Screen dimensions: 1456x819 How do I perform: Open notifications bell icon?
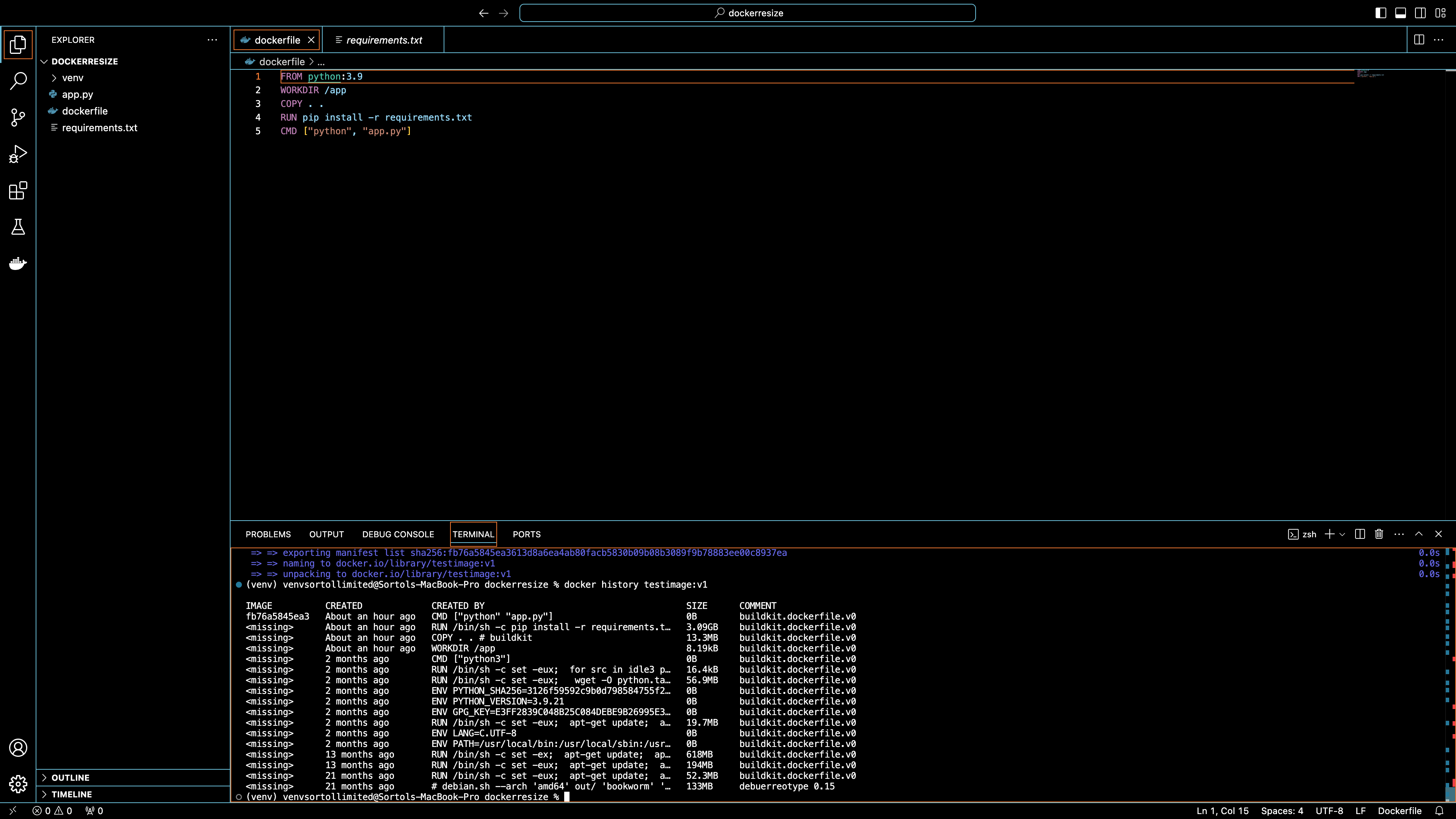pos(1440,811)
